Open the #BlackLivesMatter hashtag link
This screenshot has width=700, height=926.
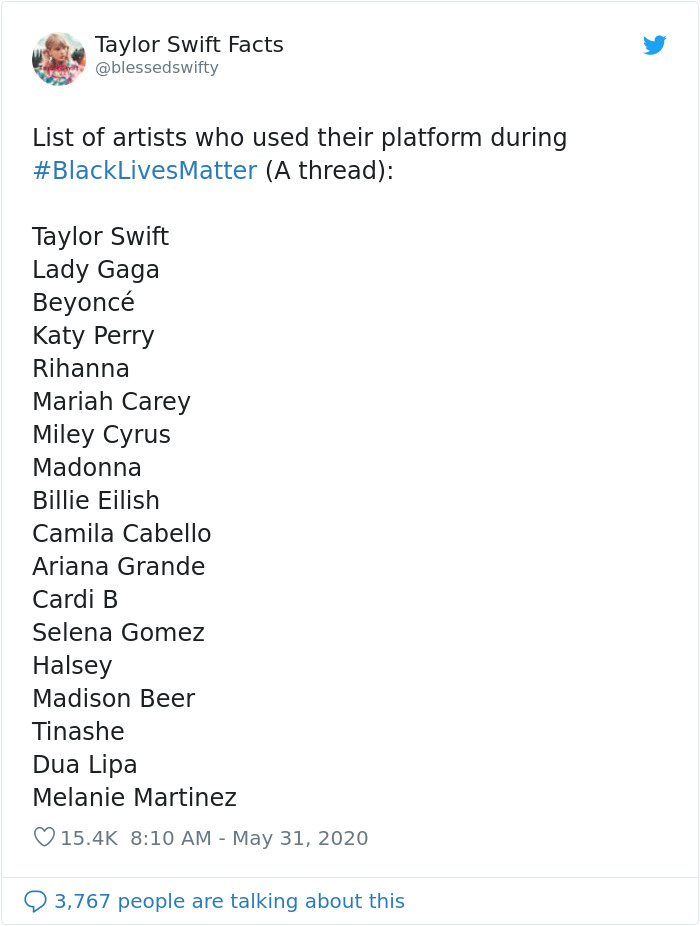[x=145, y=171]
